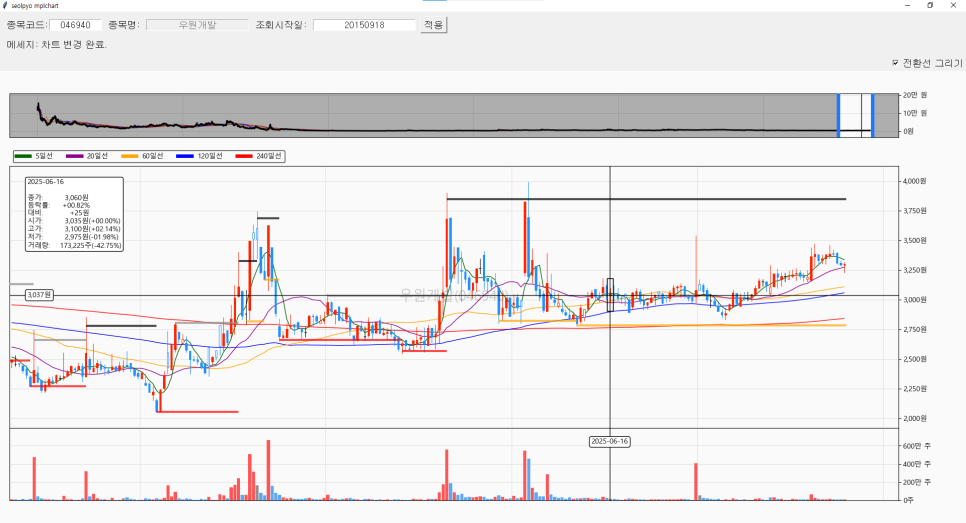Image resolution: width=966 pixels, height=523 pixels.
Task: Click the 저가 2,975원 row in info box
Action: 74,237
